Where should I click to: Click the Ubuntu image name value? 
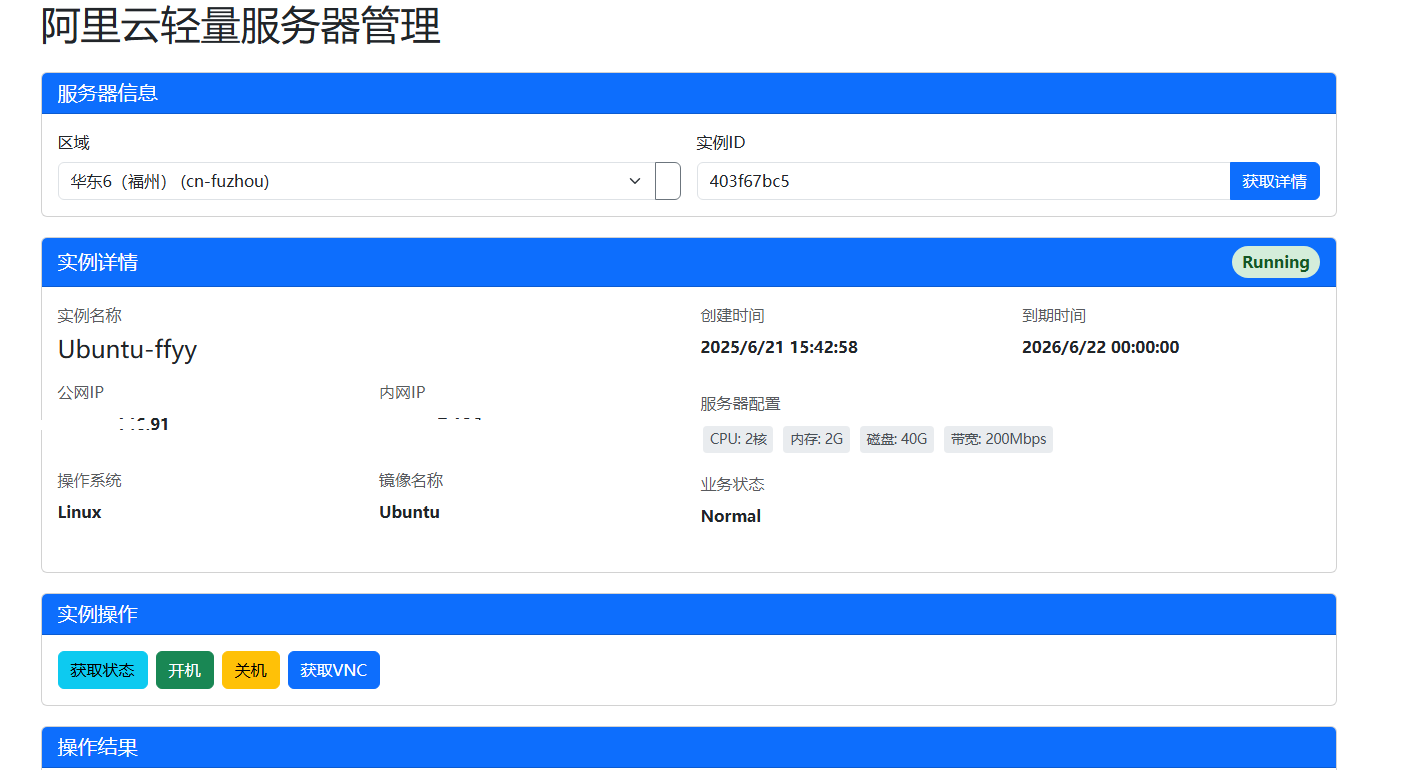click(x=410, y=512)
